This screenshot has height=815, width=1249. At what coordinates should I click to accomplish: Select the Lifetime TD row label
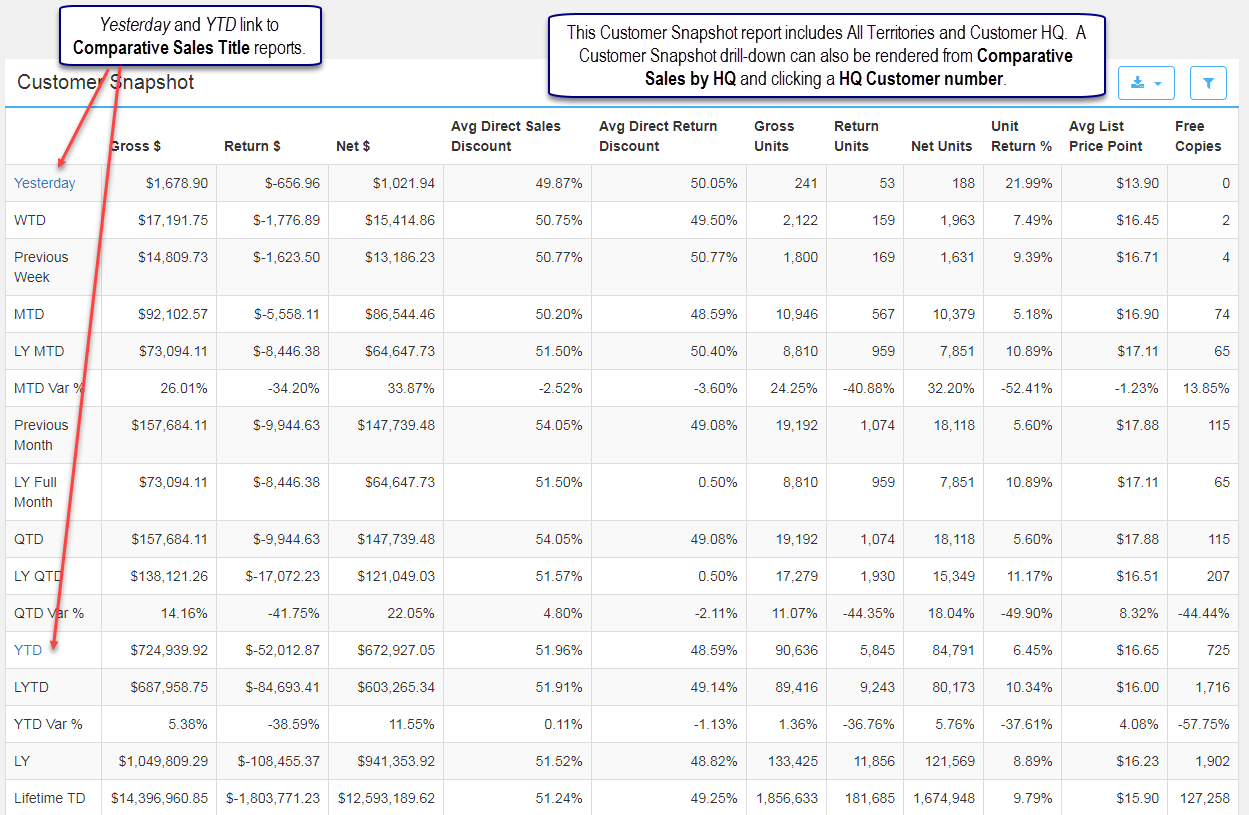tap(49, 798)
